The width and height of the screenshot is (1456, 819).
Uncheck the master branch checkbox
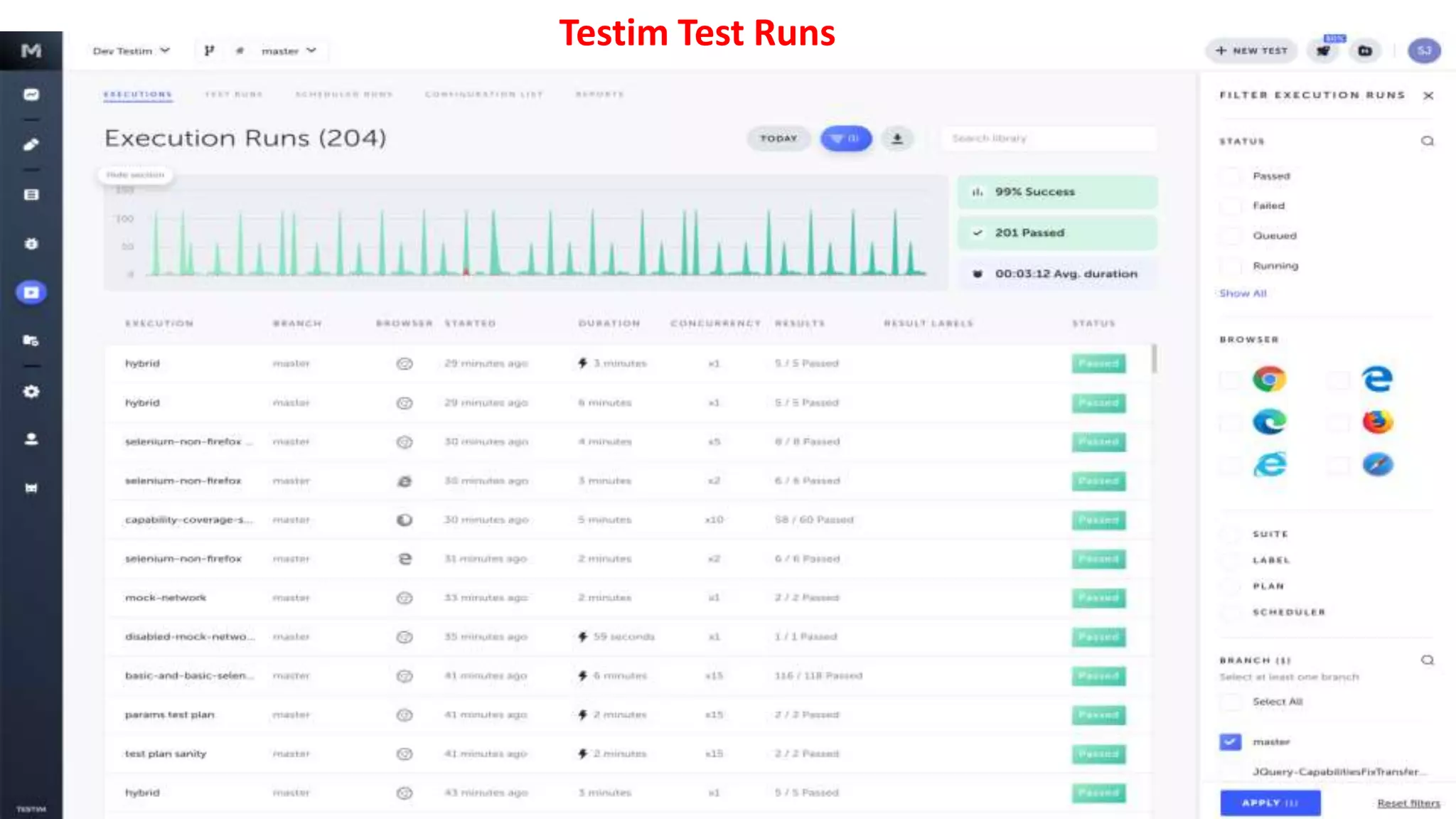click(1231, 742)
